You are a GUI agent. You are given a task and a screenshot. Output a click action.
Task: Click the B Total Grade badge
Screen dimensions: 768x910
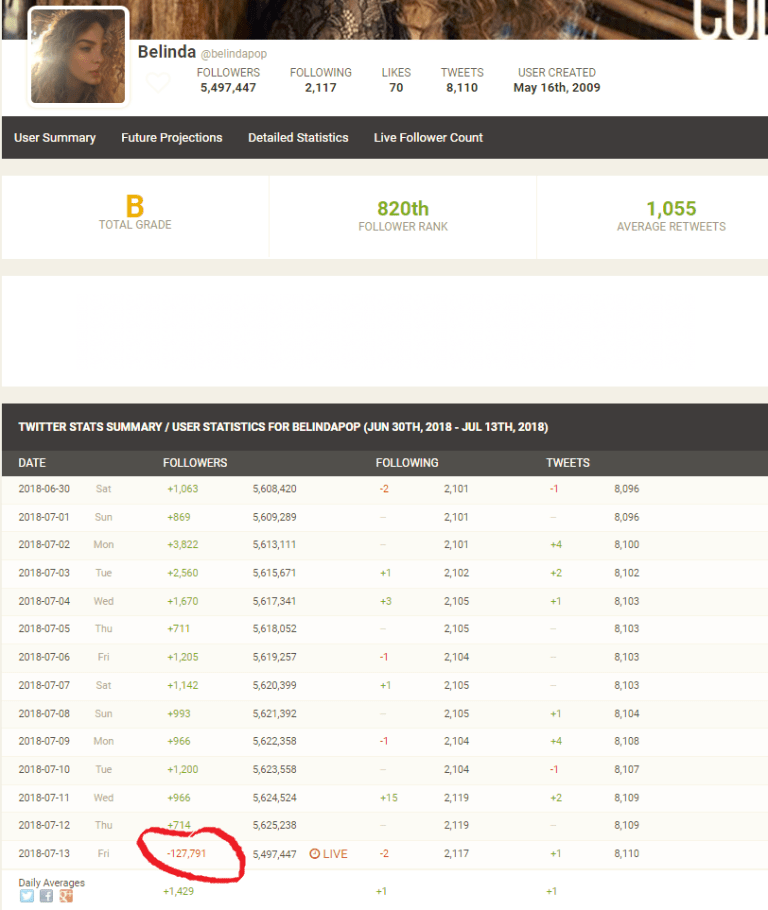pyautogui.click(x=135, y=206)
